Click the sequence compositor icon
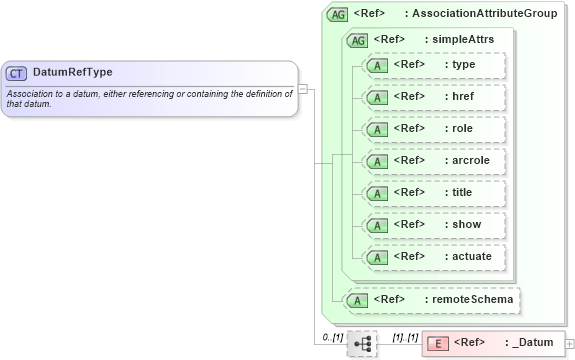The height and width of the screenshot is (360, 575). tap(362, 344)
